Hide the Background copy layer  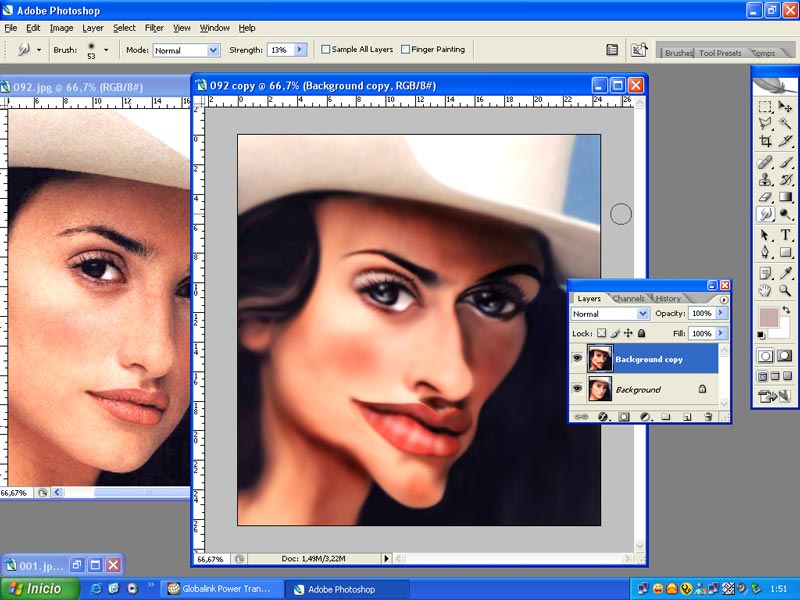pyautogui.click(x=577, y=359)
